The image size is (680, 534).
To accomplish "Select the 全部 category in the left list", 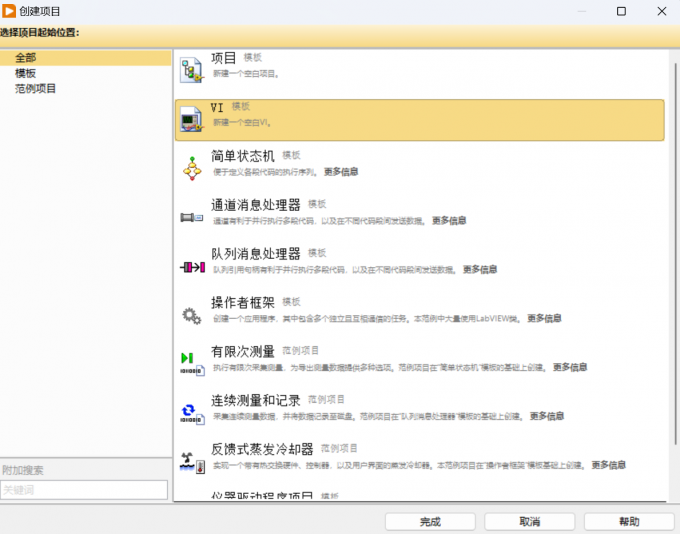I will (85, 58).
